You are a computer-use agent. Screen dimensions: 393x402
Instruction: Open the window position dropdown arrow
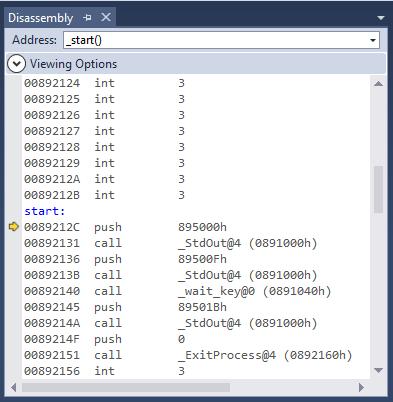[381, 18]
